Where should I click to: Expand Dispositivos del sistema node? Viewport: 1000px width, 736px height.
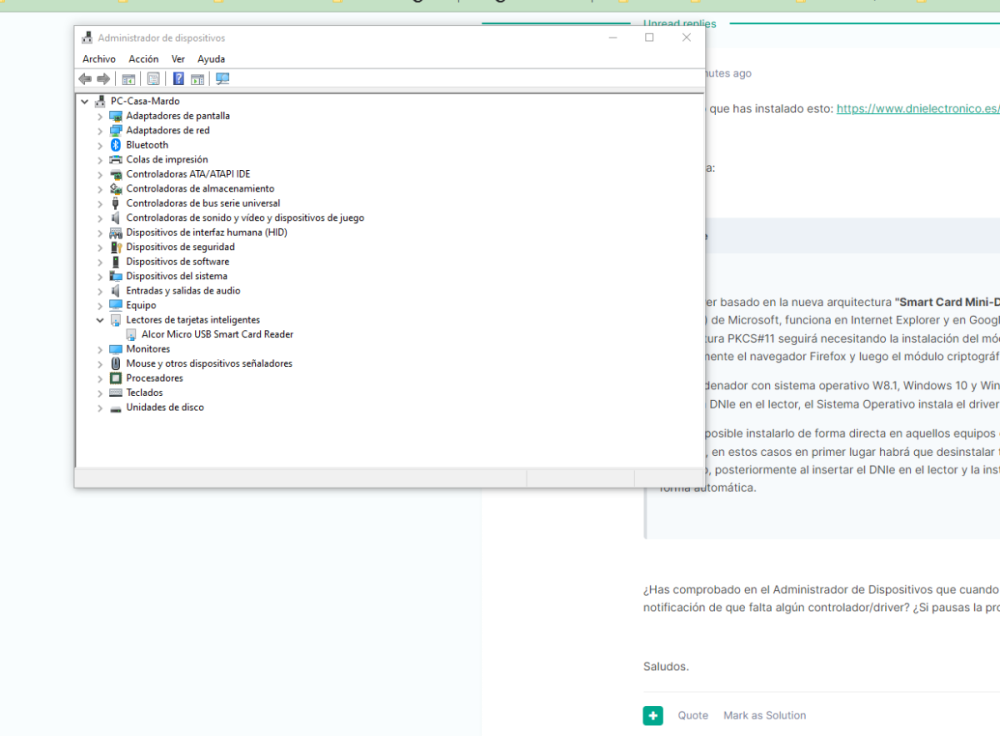[x=99, y=277]
